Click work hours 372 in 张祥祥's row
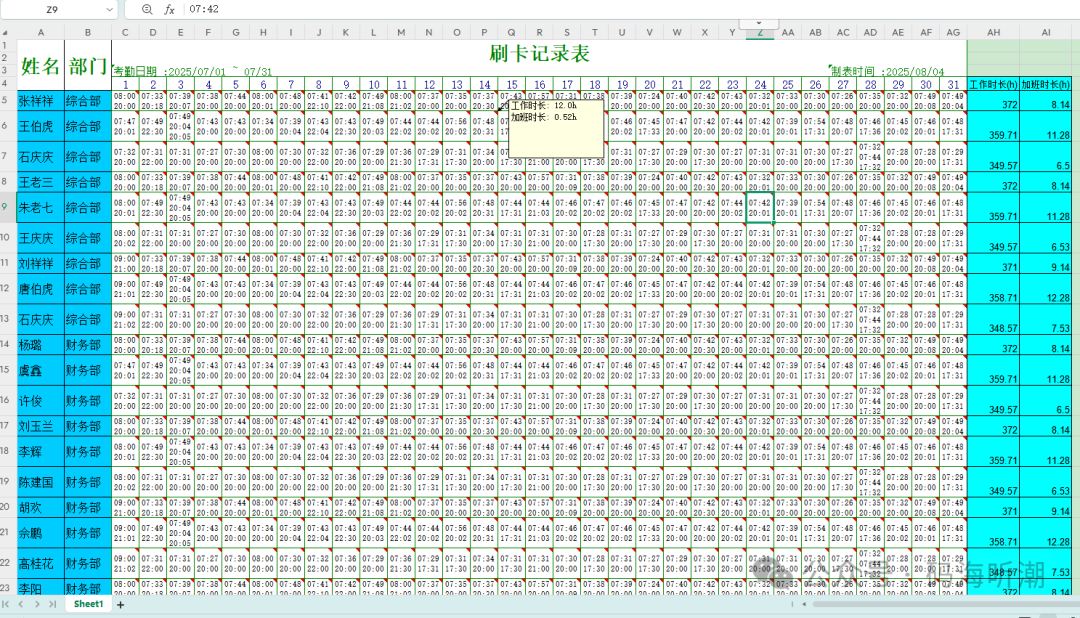The height and width of the screenshot is (618, 1080). pos(993,101)
